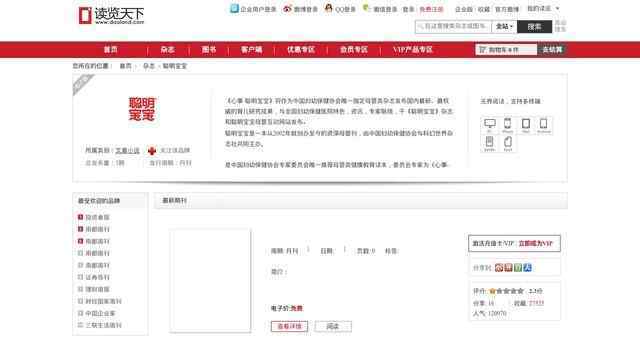Open the 会员专区 navigation item
Image resolution: width=640 pixels, height=360 pixels.
coord(354,49)
